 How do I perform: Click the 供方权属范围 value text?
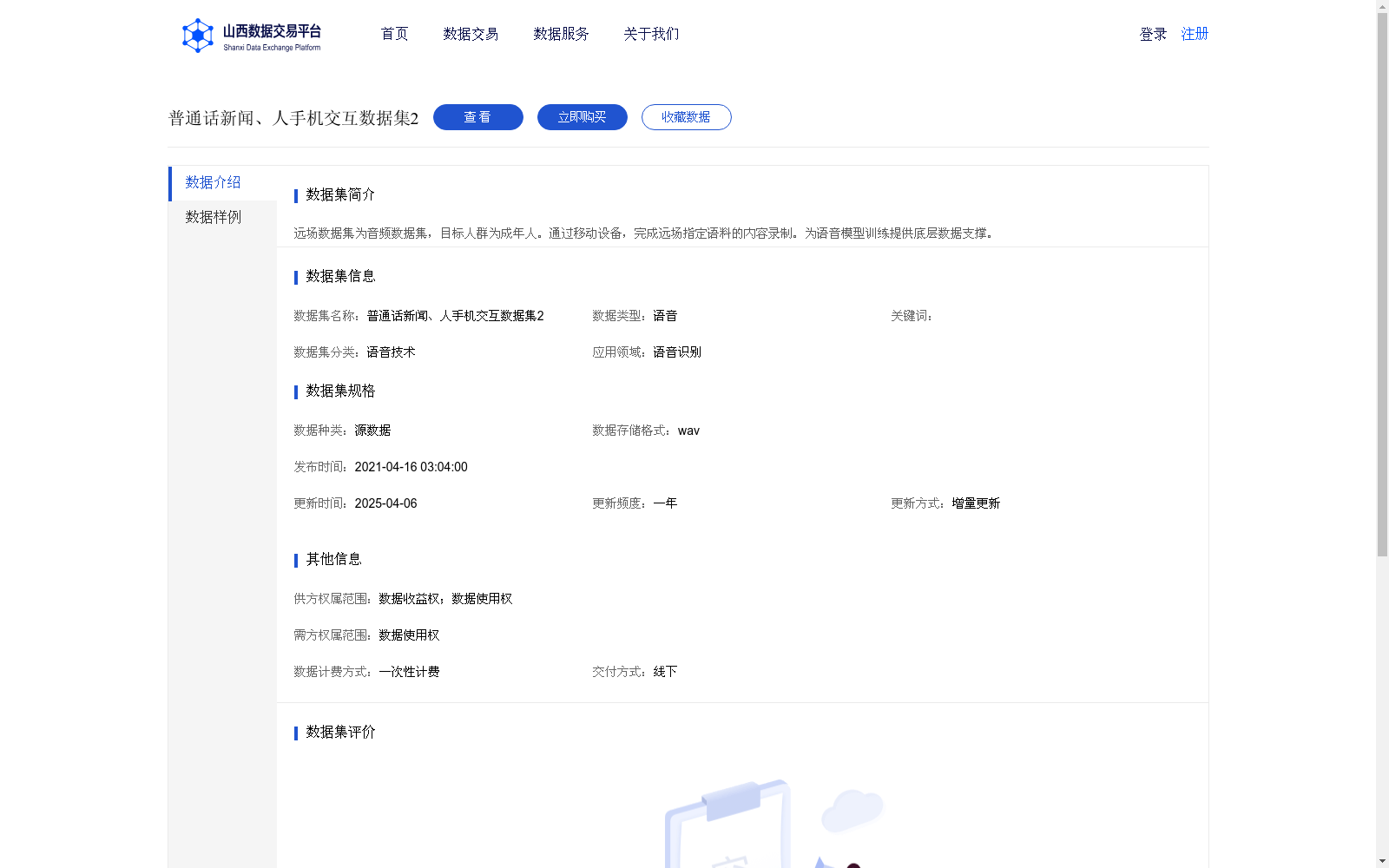[445, 599]
